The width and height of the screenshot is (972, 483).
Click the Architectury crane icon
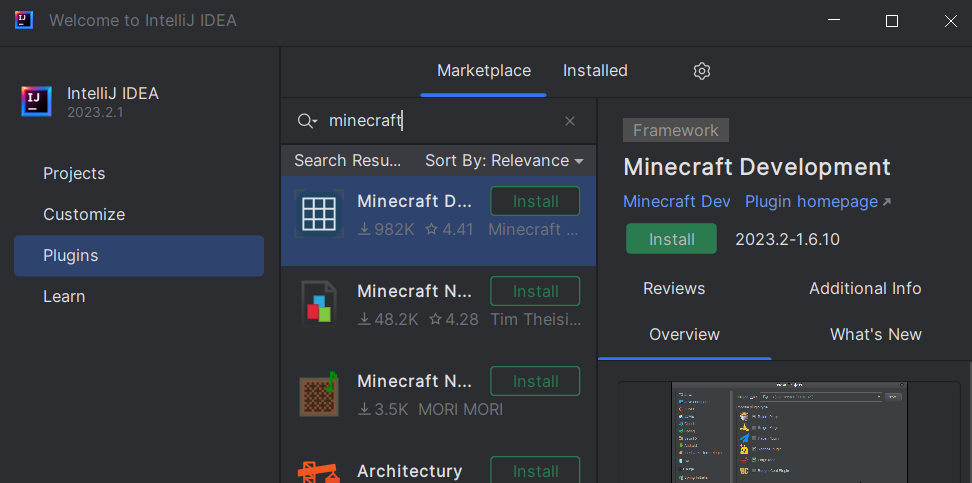point(319,472)
